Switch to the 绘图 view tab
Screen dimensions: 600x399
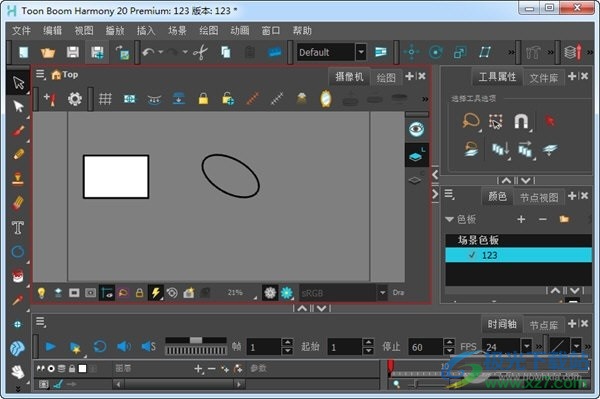386,78
